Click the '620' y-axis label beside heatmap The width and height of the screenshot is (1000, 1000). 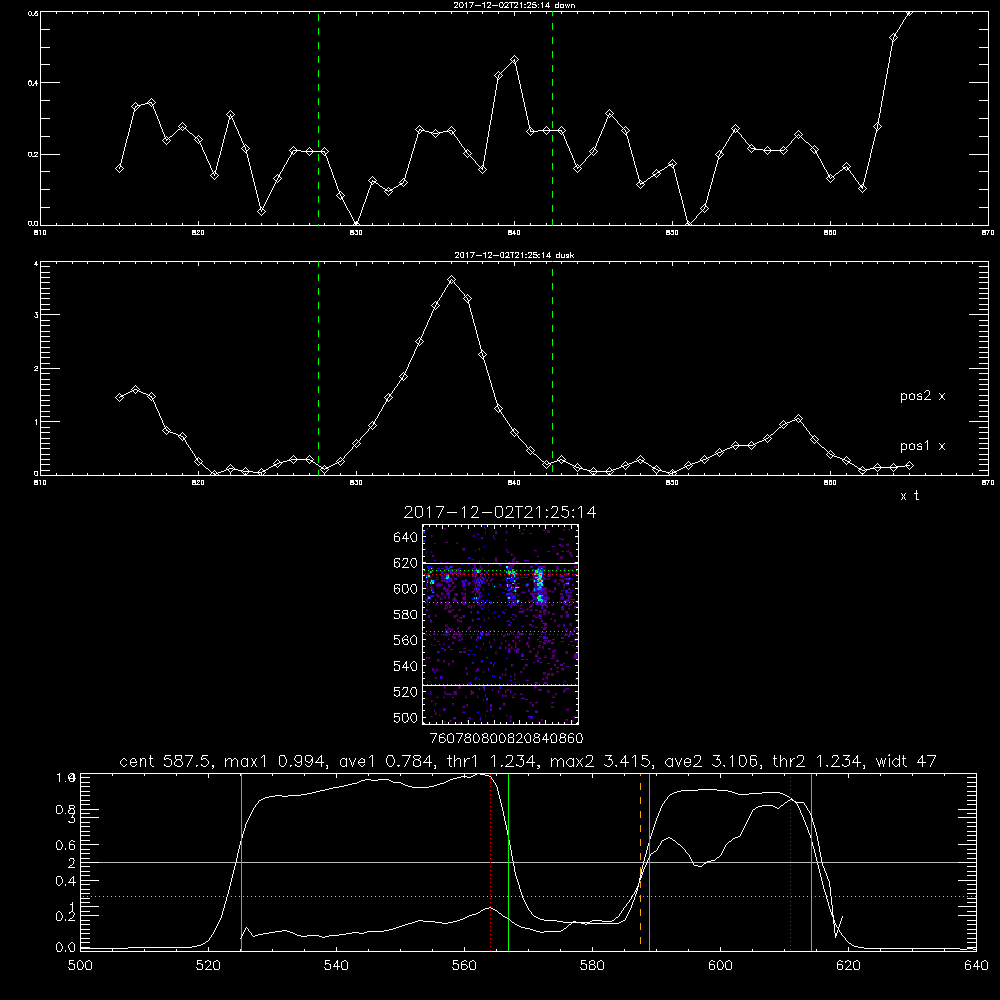pyautogui.click(x=406, y=563)
